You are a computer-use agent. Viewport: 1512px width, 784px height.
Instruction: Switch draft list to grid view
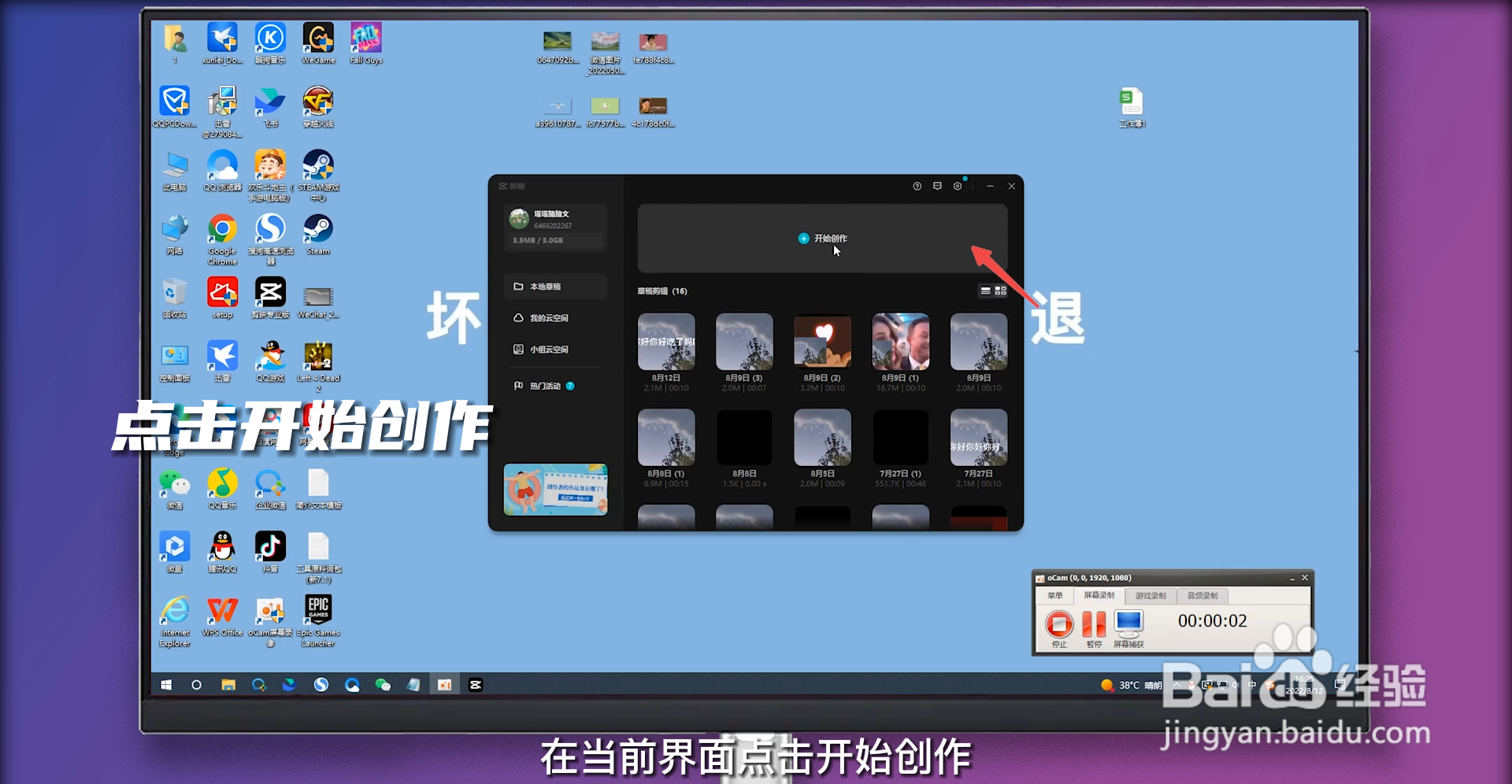[x=1001, y=290]
